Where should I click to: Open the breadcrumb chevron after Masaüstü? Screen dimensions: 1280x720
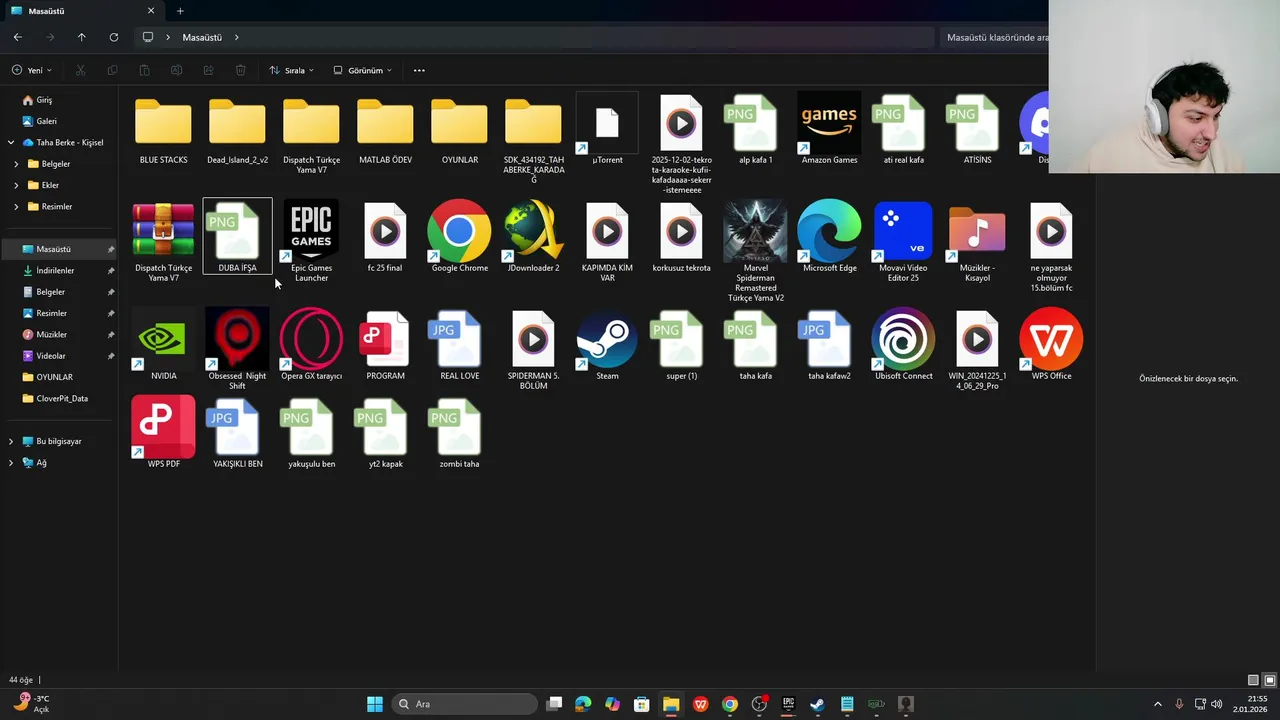237,37
